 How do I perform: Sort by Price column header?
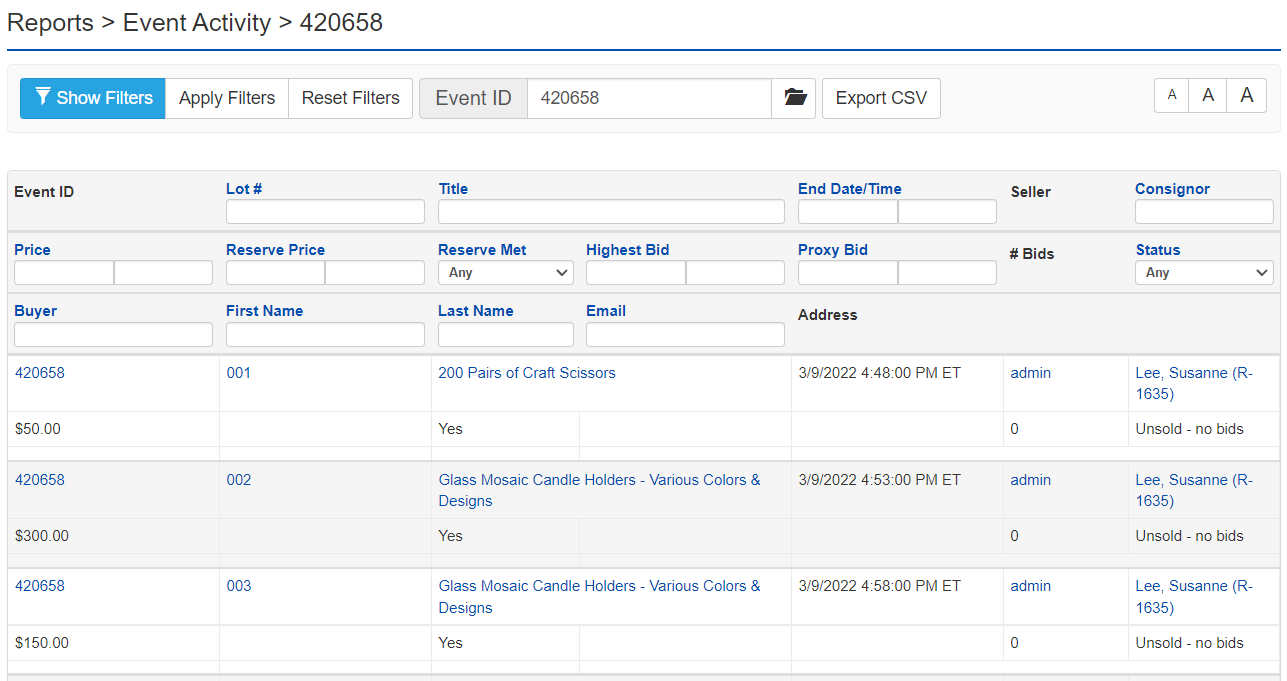32,250
